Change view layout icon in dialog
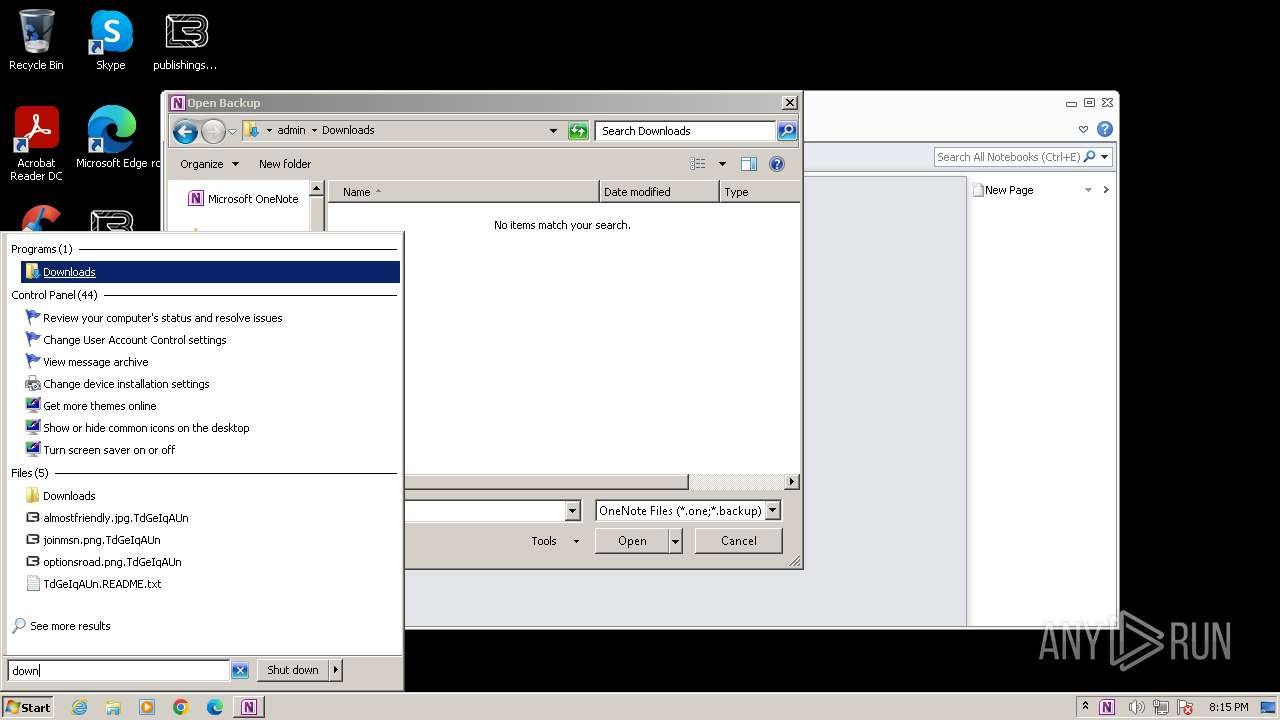 tap(698, 164)
